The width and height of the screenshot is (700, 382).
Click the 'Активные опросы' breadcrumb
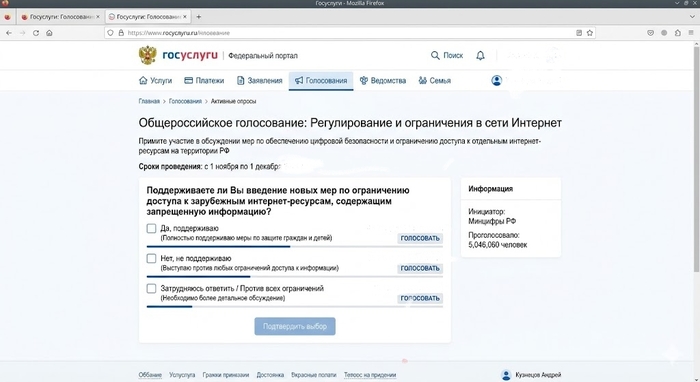233,101
